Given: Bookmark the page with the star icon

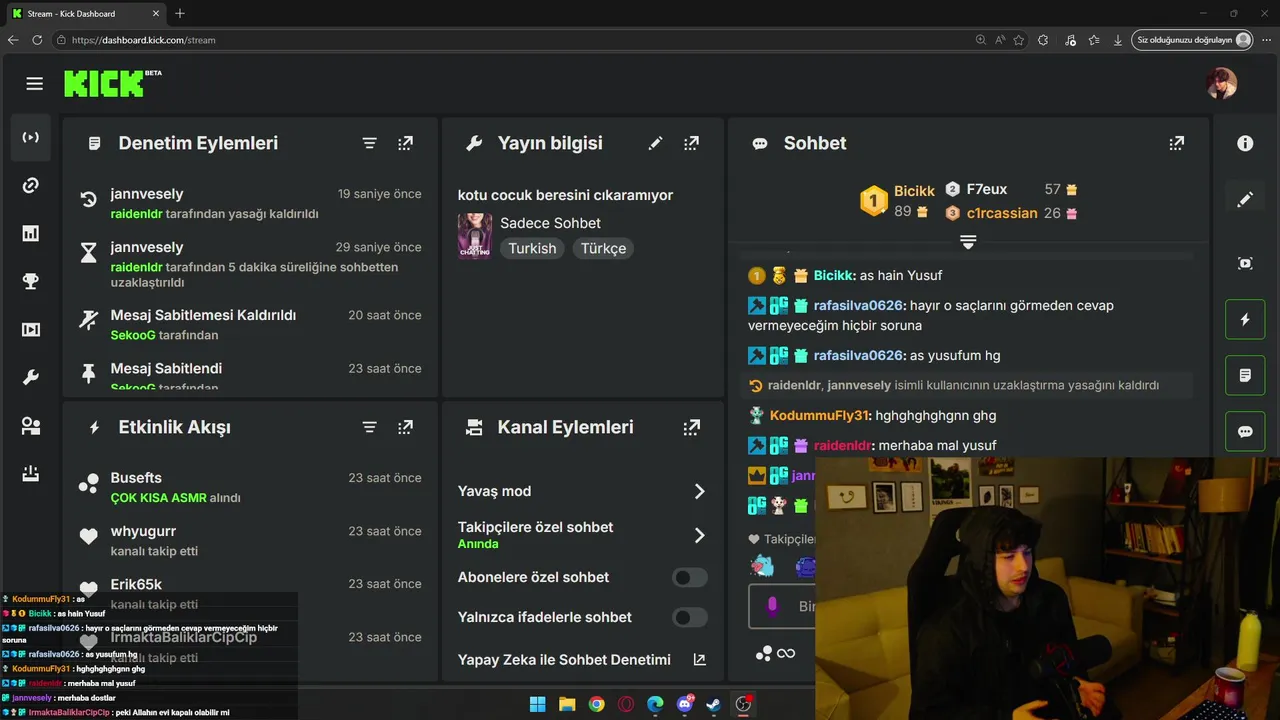Looking at the screenshot, I should click(1019, 40).
